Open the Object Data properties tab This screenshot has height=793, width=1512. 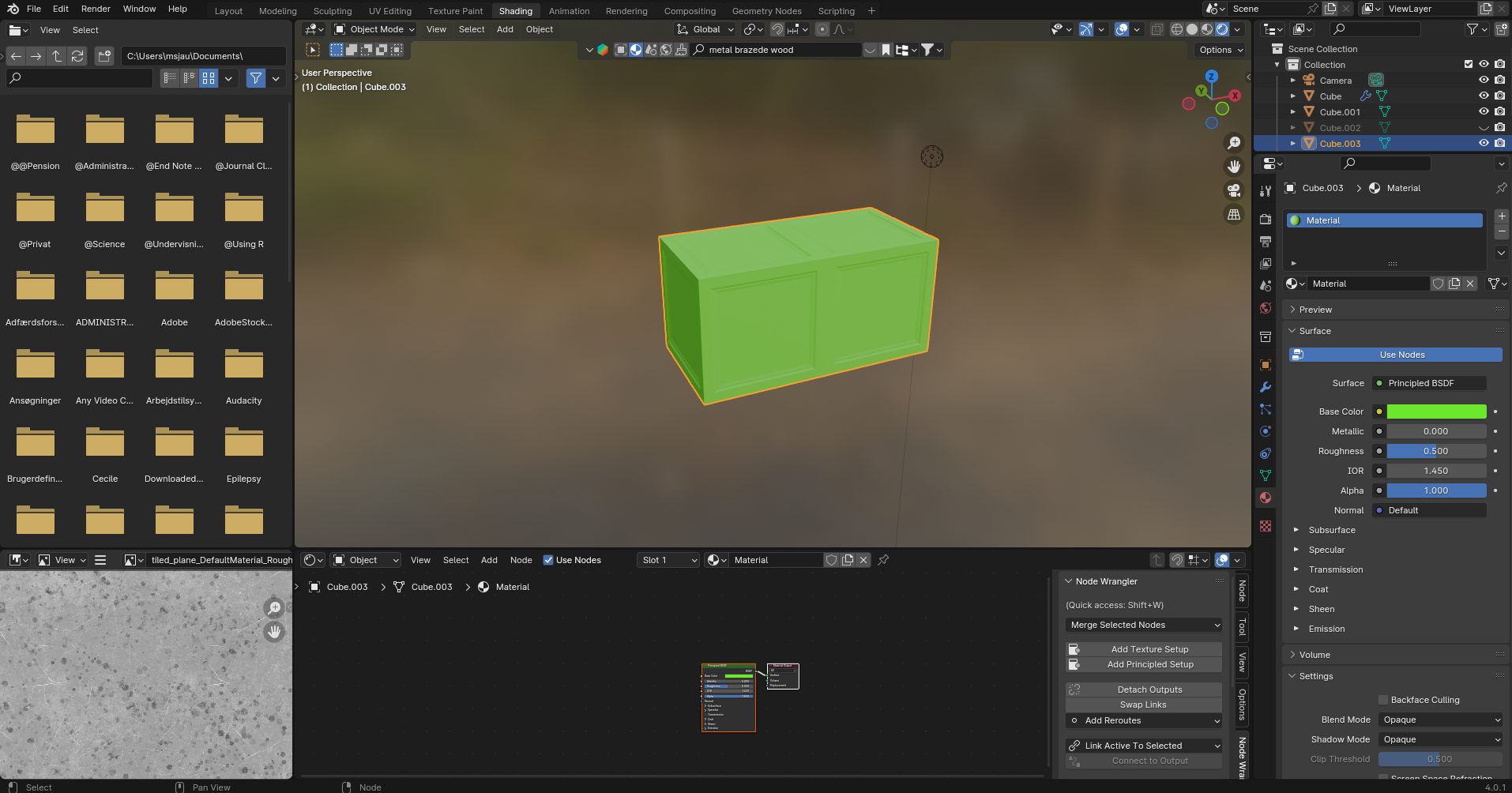pos(1266,475)
